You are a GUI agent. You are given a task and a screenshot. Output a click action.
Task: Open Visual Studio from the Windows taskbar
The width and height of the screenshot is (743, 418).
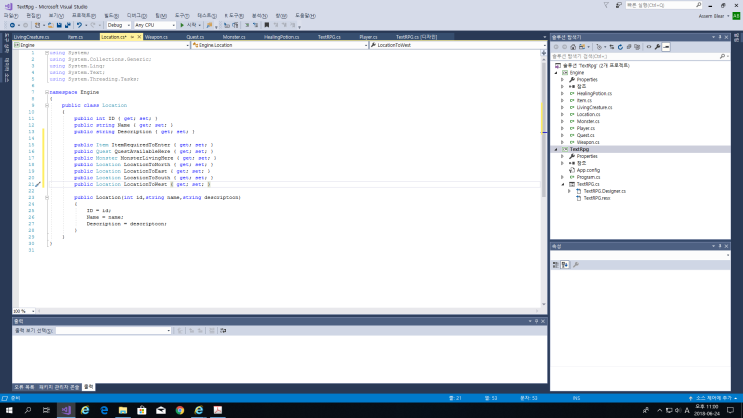[65, 410]
